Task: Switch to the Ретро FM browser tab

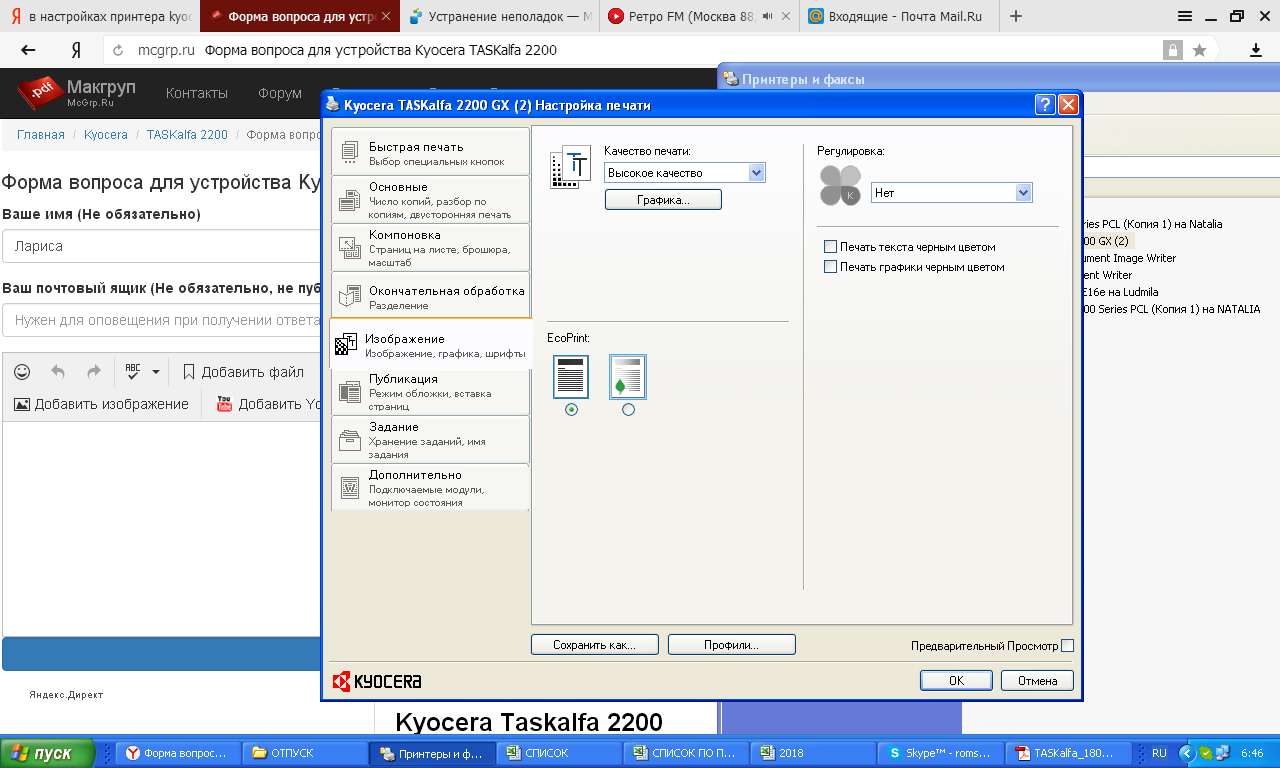Action: coord(699,16)
